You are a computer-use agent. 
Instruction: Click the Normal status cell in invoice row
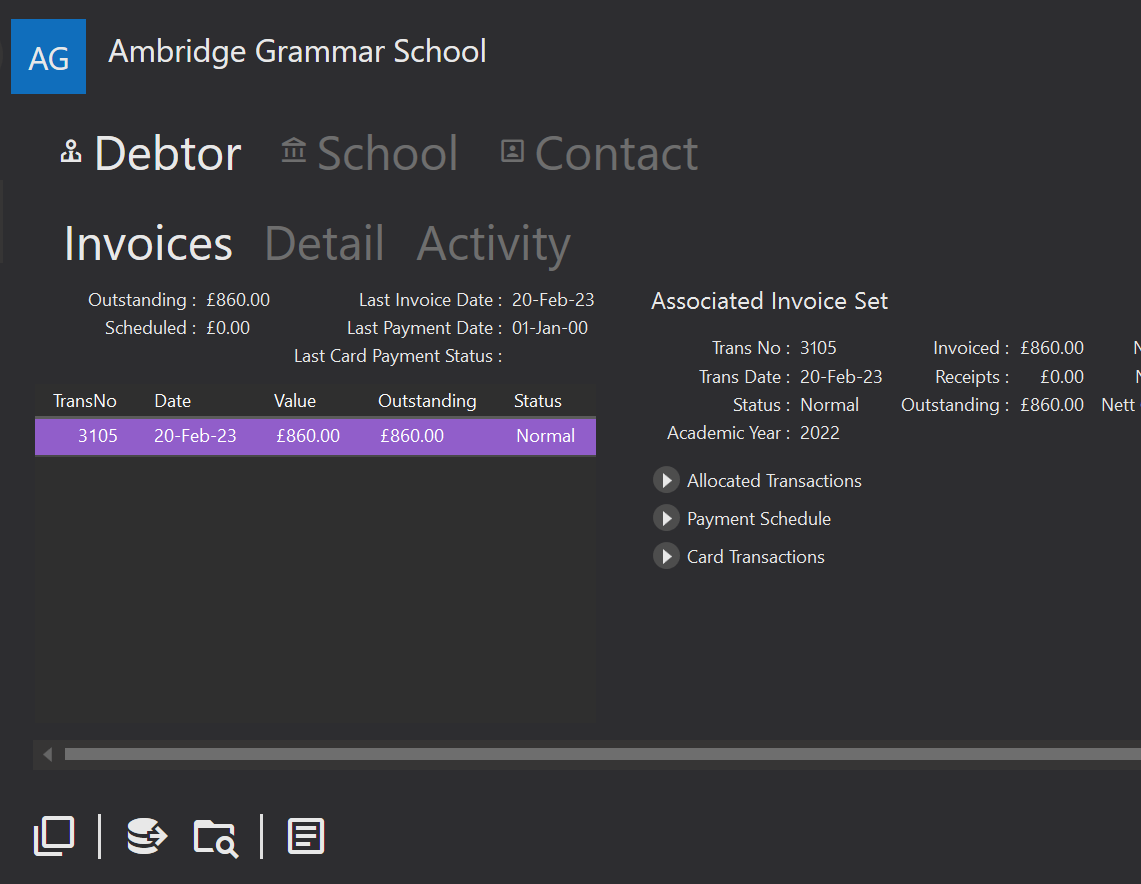click(x=545, y=436)
